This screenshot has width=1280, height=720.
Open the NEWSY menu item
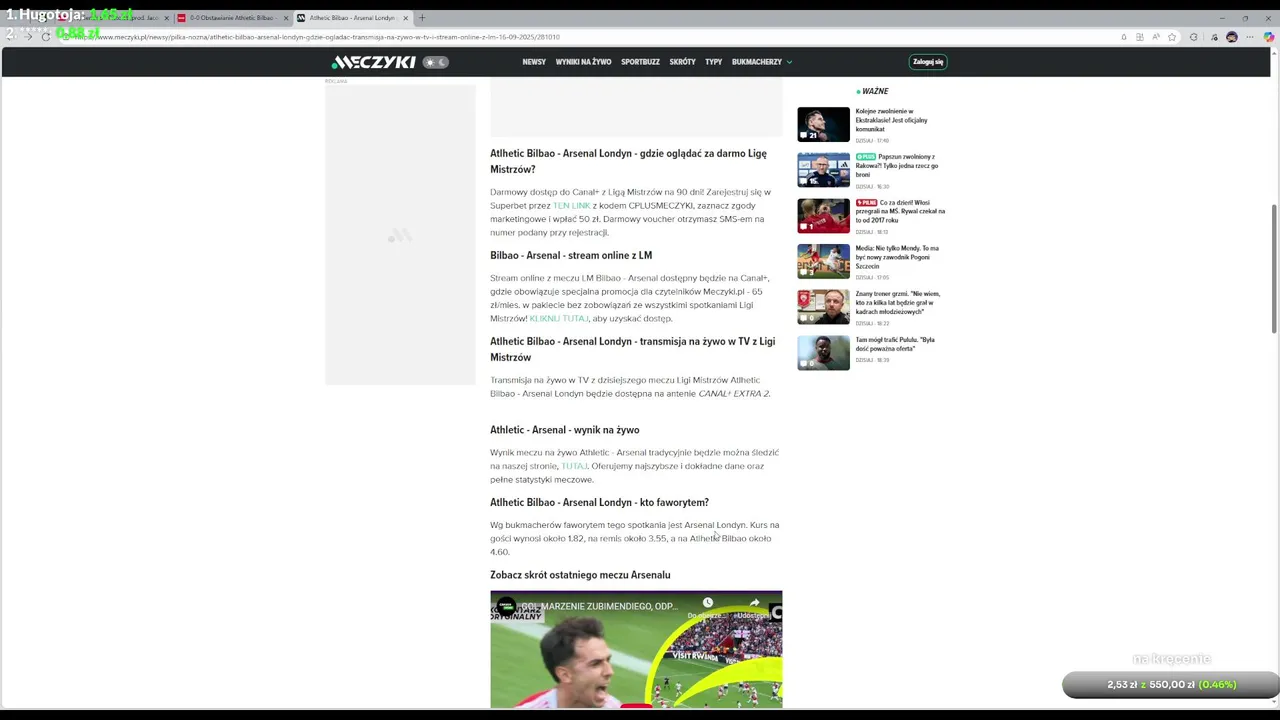[534, 62]
